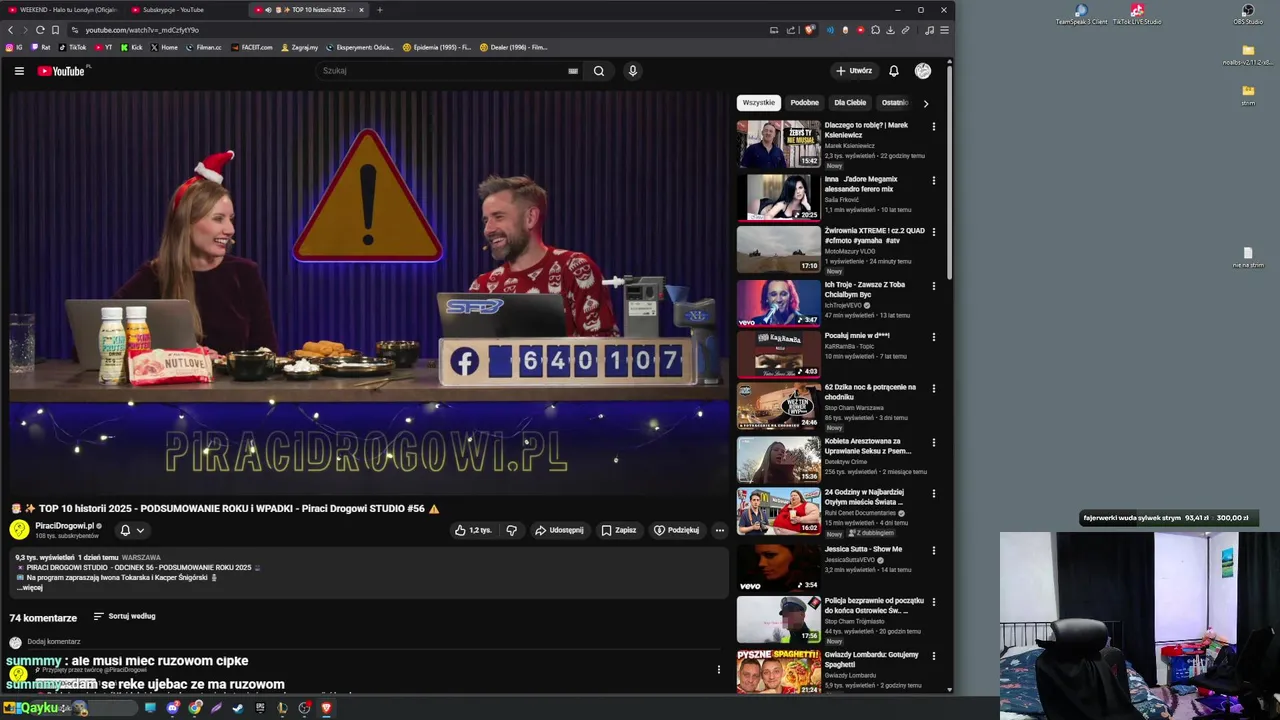Open FACEIT.com bookmark
The width and height of the screenshot is (1280, 720).
(x=251, y=47)
